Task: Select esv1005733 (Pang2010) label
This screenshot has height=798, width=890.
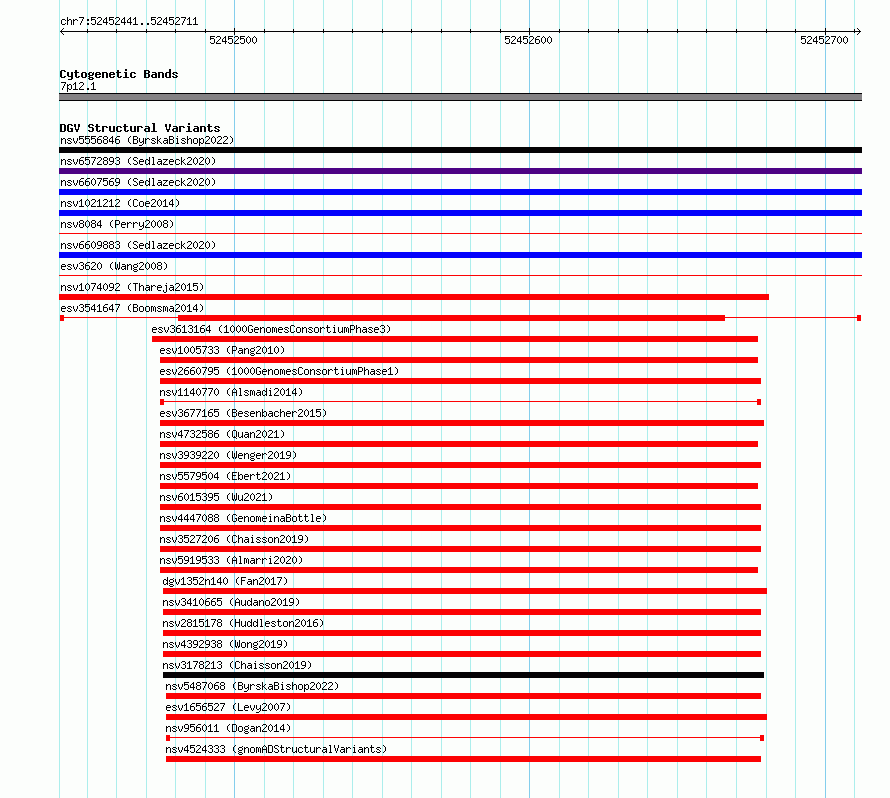Action: tap(222, 350)
